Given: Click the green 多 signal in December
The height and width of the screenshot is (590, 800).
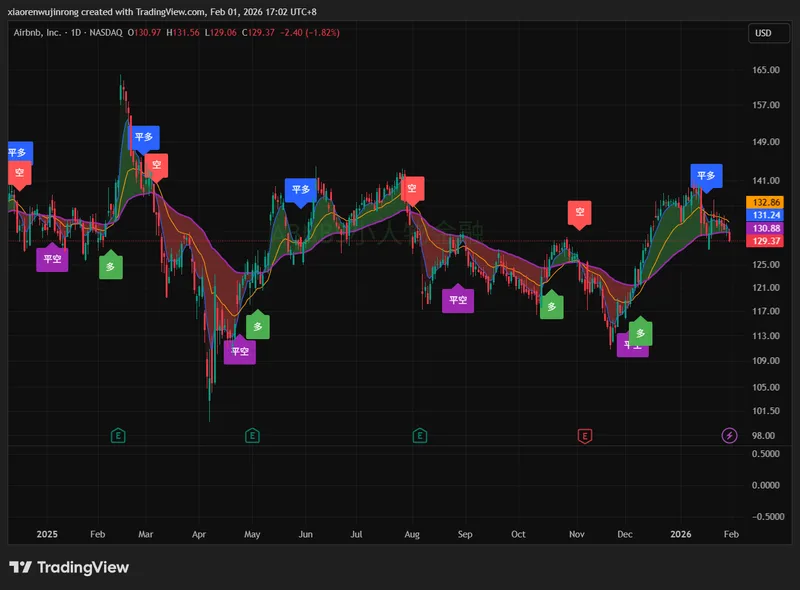Looking at the screenshot, I should pyautogui.click(x=640, y=332).
